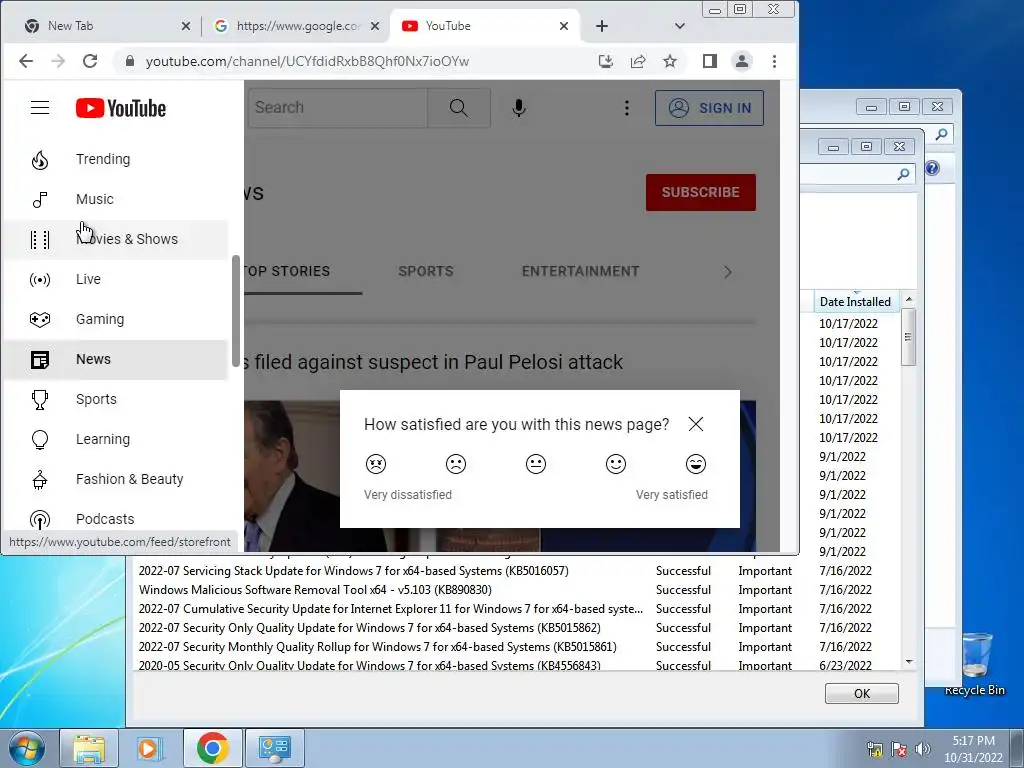Bookmark this page with star icon

click(669, 61)
